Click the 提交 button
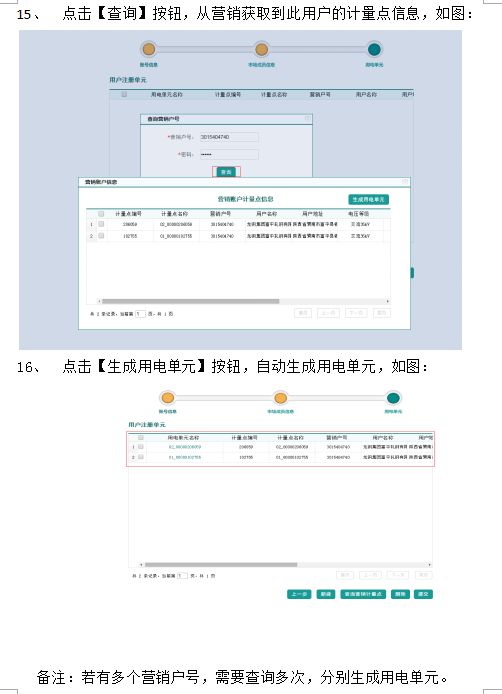The height and width of the screenshot is (694, 502). point(423,594)
